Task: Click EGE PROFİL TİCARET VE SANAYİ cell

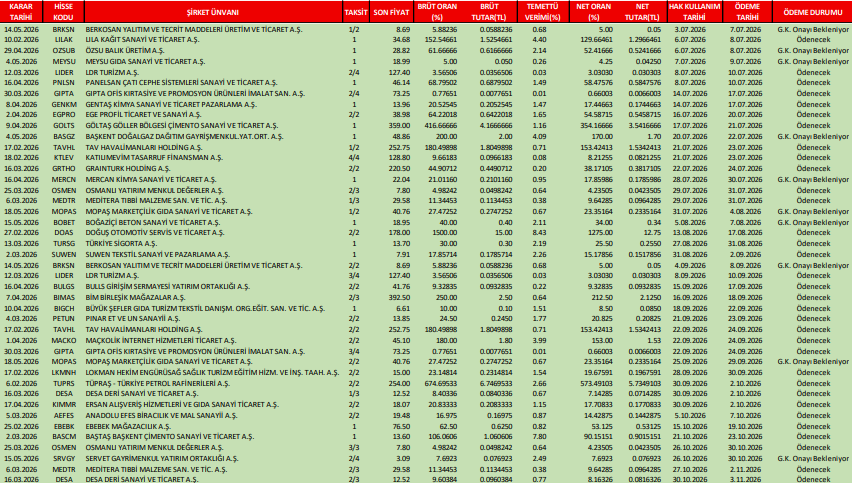Action: [143, 115]
